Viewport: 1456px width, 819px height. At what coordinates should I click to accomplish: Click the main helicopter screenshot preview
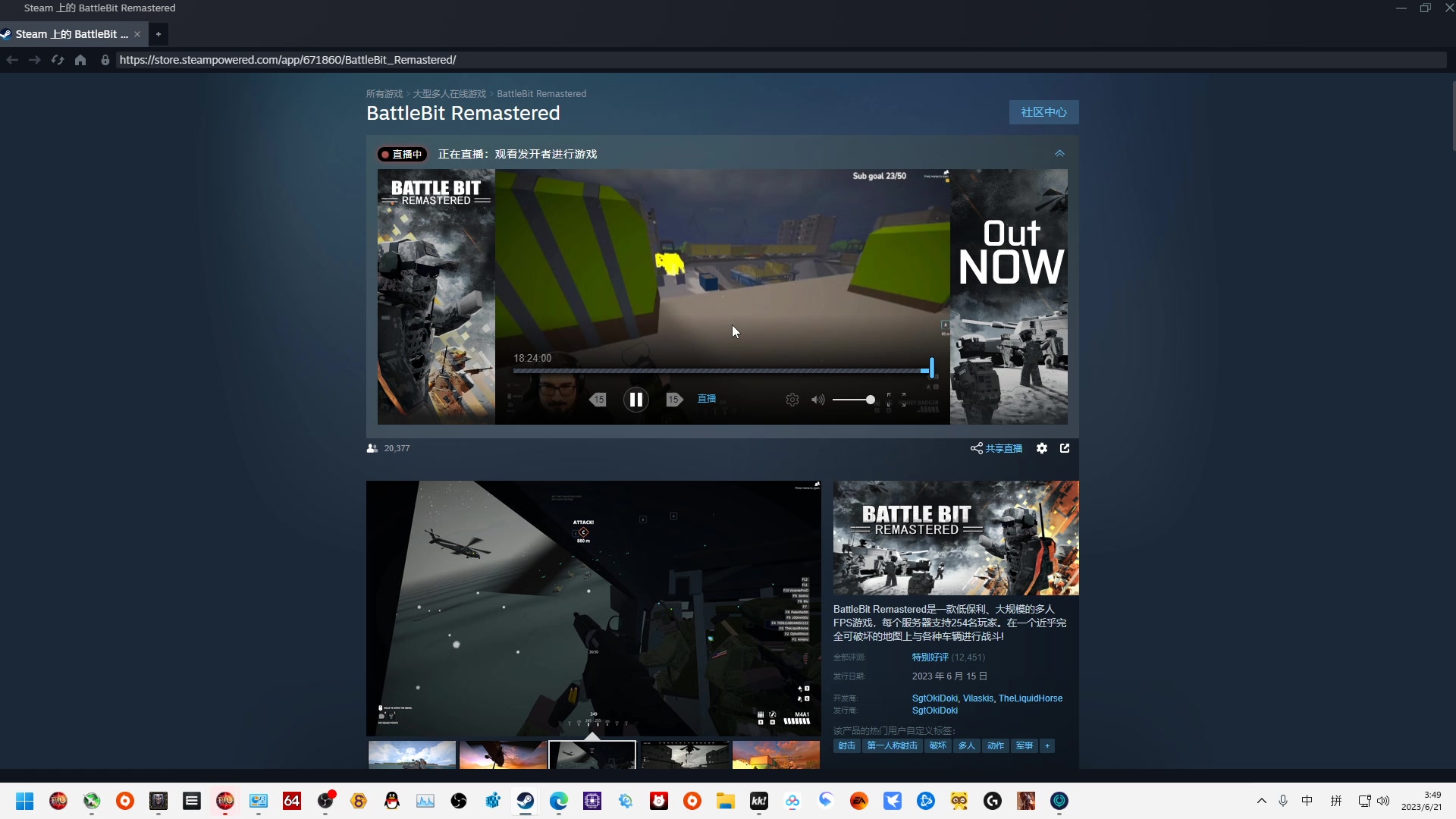coord(593,608)
